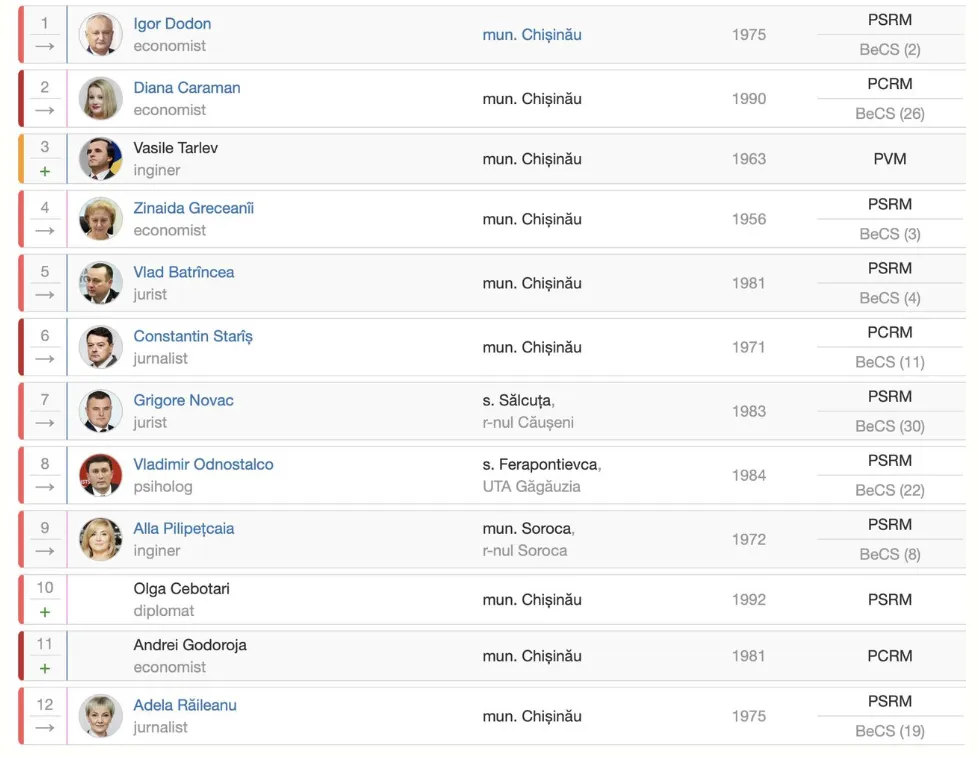This screenshot has height=757, width=978.
Task: Click Igor Dodon's profile photo
Action: pyautogui.click(x=100, y=35)
